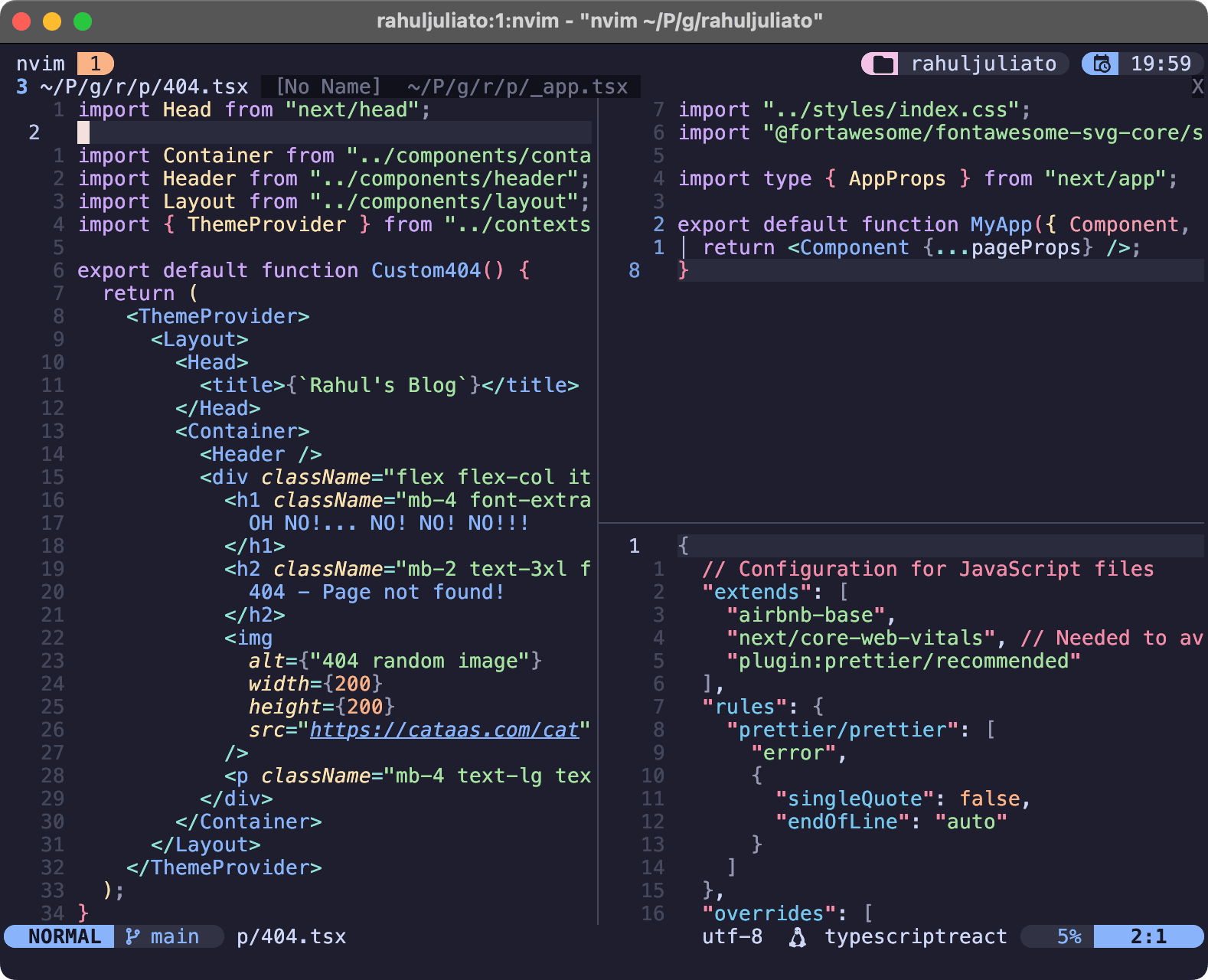1208x980 pixels.
Task: Click the NORMAL mode indicator
Action: [64, 936]
